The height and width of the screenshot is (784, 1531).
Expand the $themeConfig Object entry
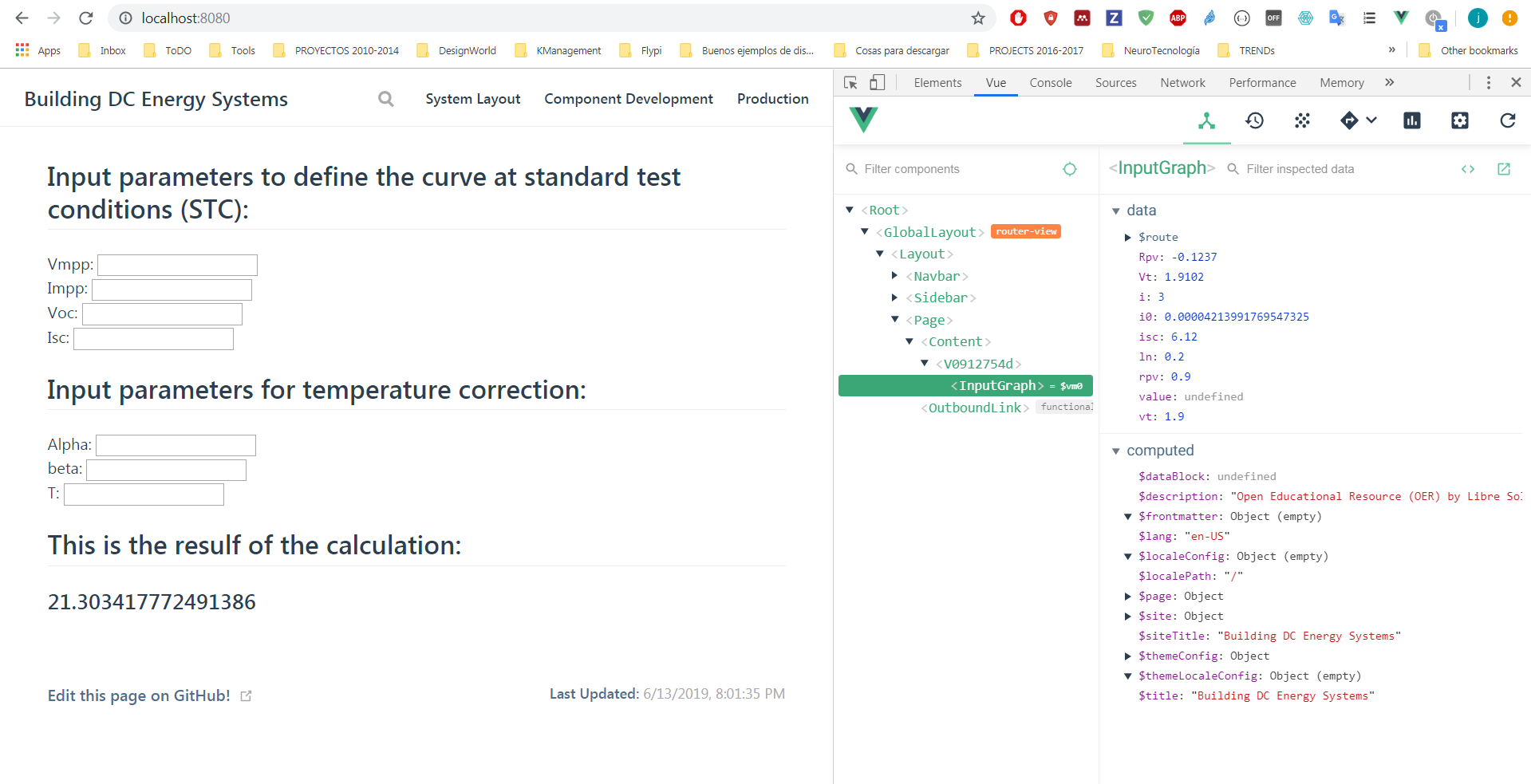coord(1128,656)
